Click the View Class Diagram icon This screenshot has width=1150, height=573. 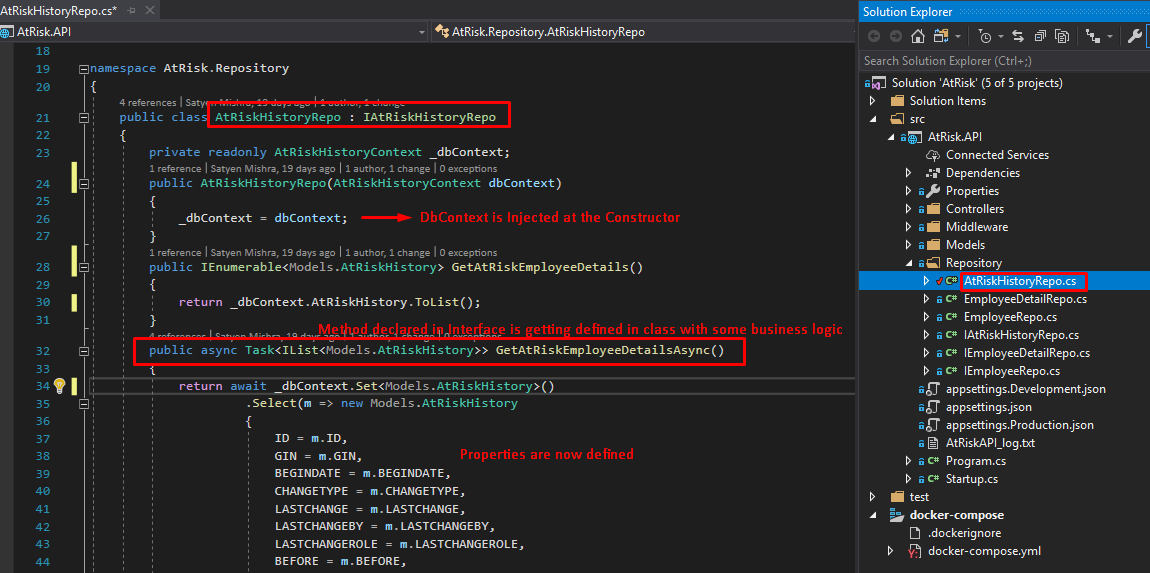(1094, 36)
